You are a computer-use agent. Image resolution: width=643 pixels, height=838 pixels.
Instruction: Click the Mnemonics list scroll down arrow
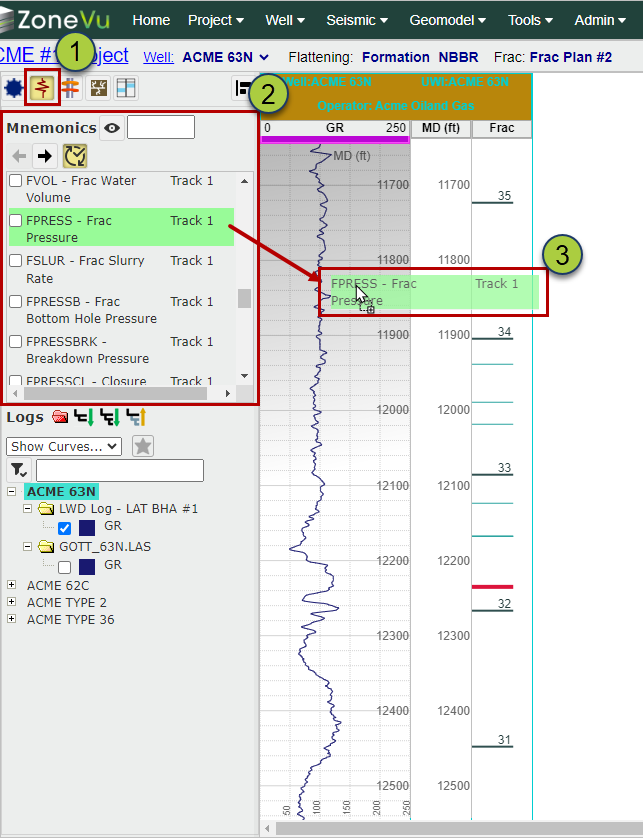point(244,376)
